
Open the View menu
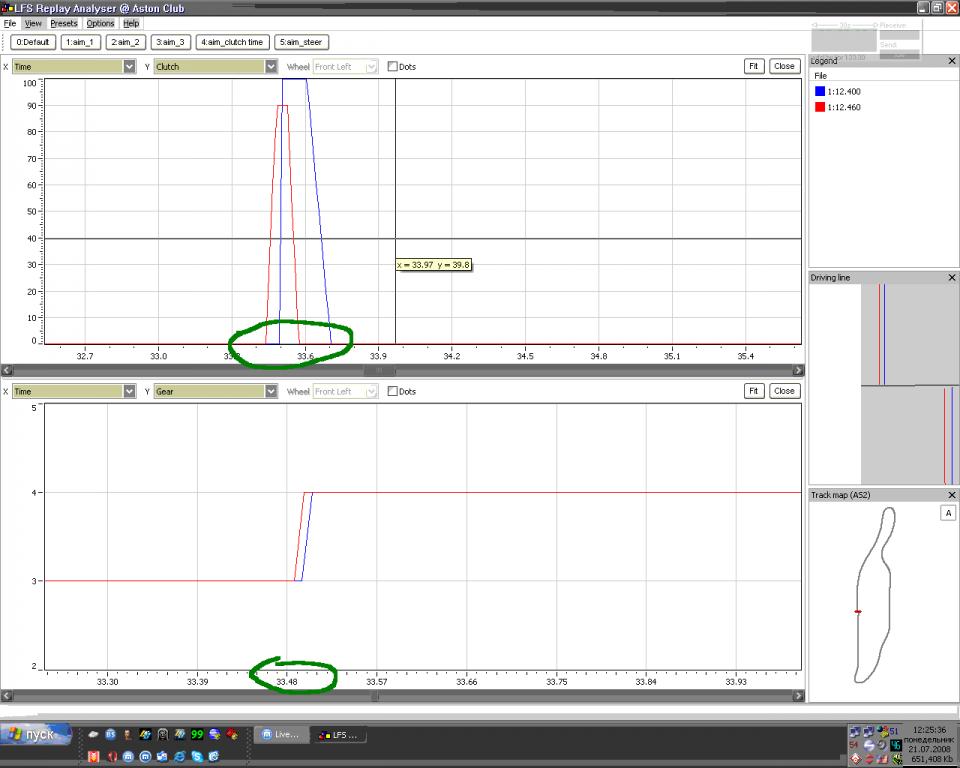coord(33,23)
